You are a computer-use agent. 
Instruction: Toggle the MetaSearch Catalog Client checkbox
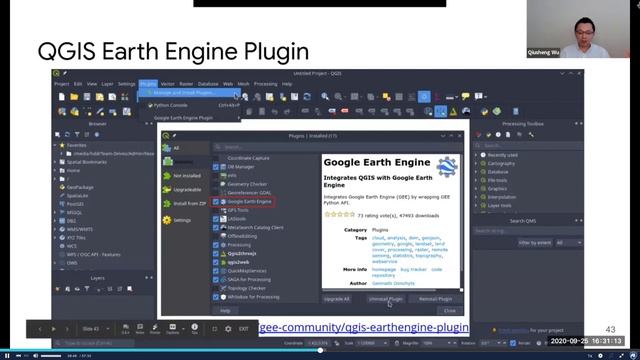[216, 227]
